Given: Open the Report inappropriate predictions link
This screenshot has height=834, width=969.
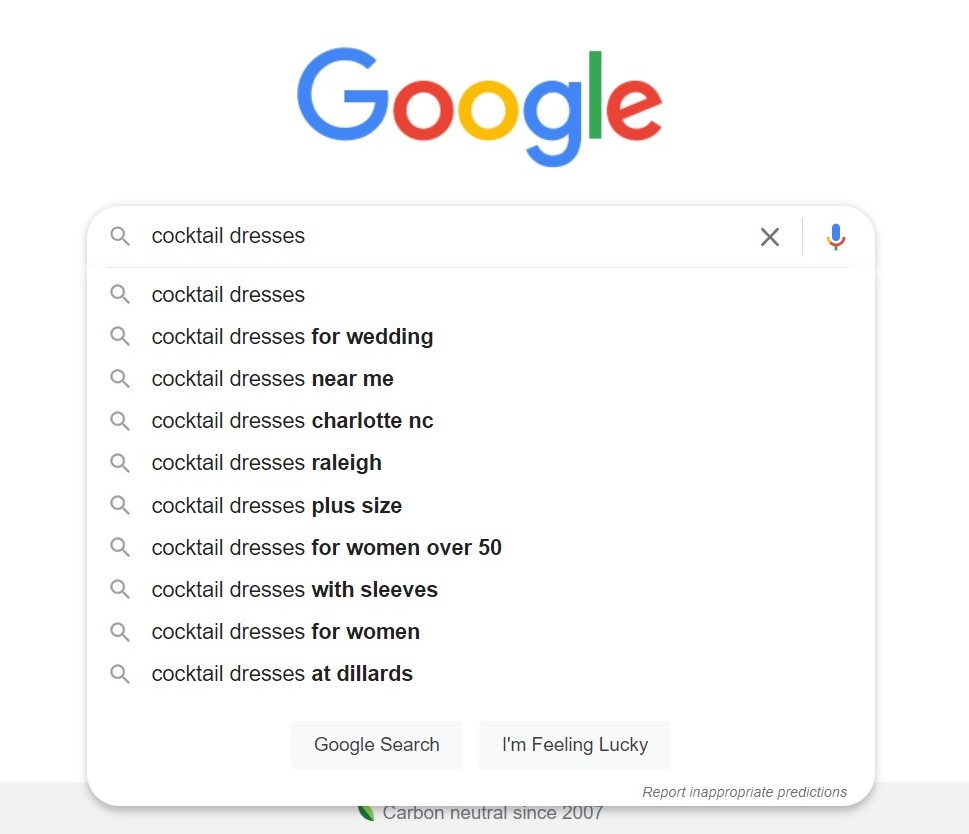Looking at the screenshot, I should (x=744, y=791).
